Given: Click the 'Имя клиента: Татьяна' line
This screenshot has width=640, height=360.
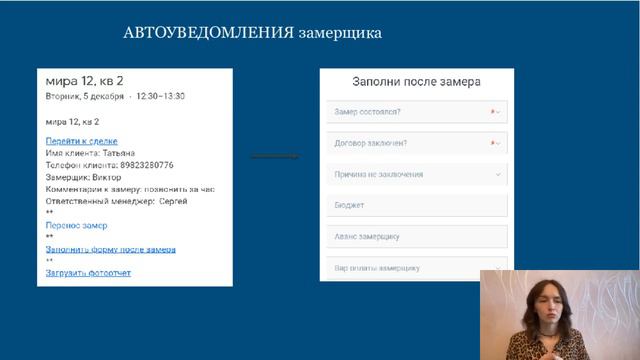Looking at the screenshot, I should pyautogui.click(x=90, y=153).
